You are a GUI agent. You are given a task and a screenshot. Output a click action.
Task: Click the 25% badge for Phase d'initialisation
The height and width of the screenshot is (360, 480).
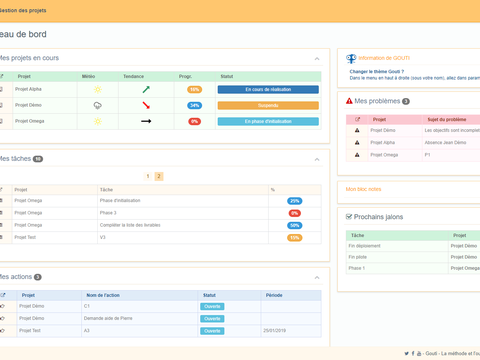[x=295, y=201]
